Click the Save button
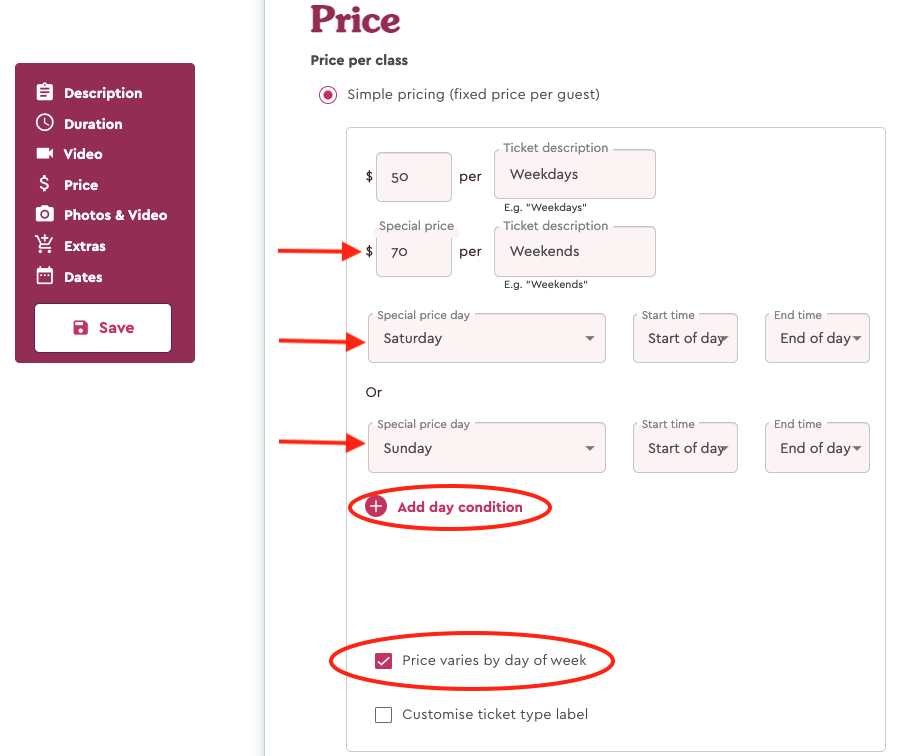Screen dimensions: 900x756 (103, 328)
